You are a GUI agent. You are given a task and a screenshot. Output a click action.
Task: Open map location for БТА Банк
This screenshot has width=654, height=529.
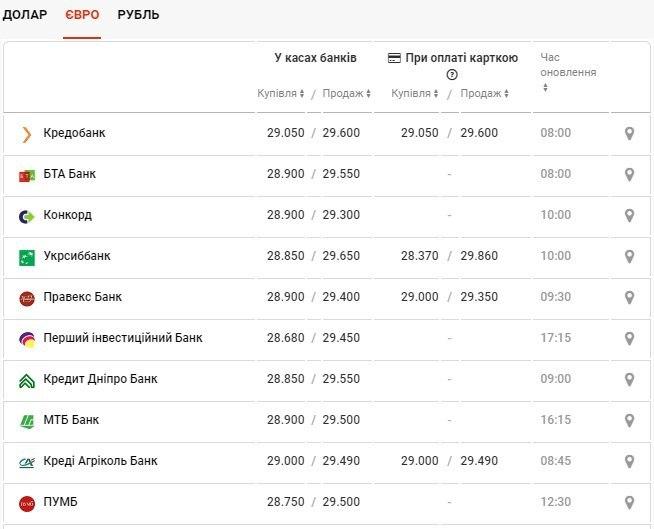(x=629, y=174)
